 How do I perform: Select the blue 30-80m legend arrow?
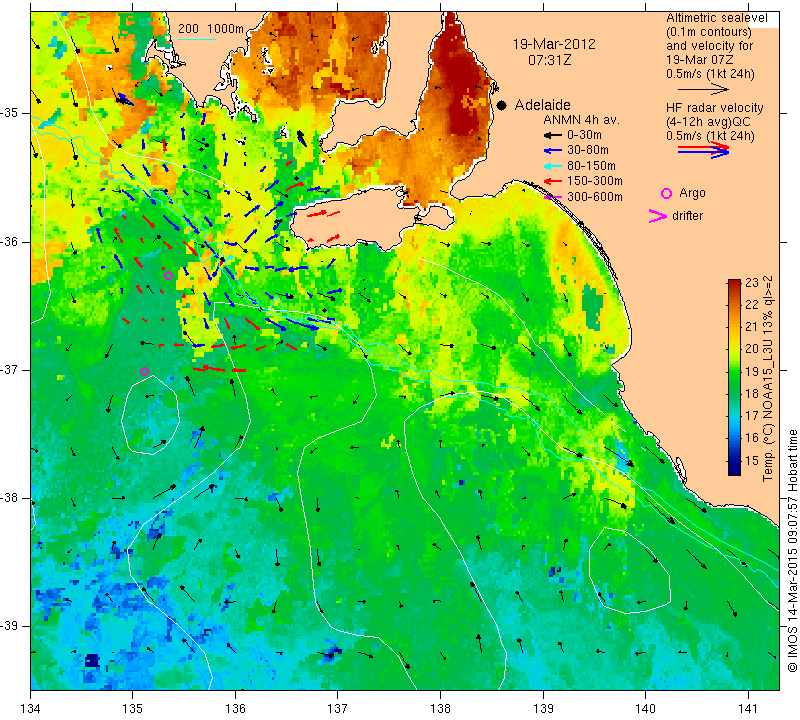point(552,151)
